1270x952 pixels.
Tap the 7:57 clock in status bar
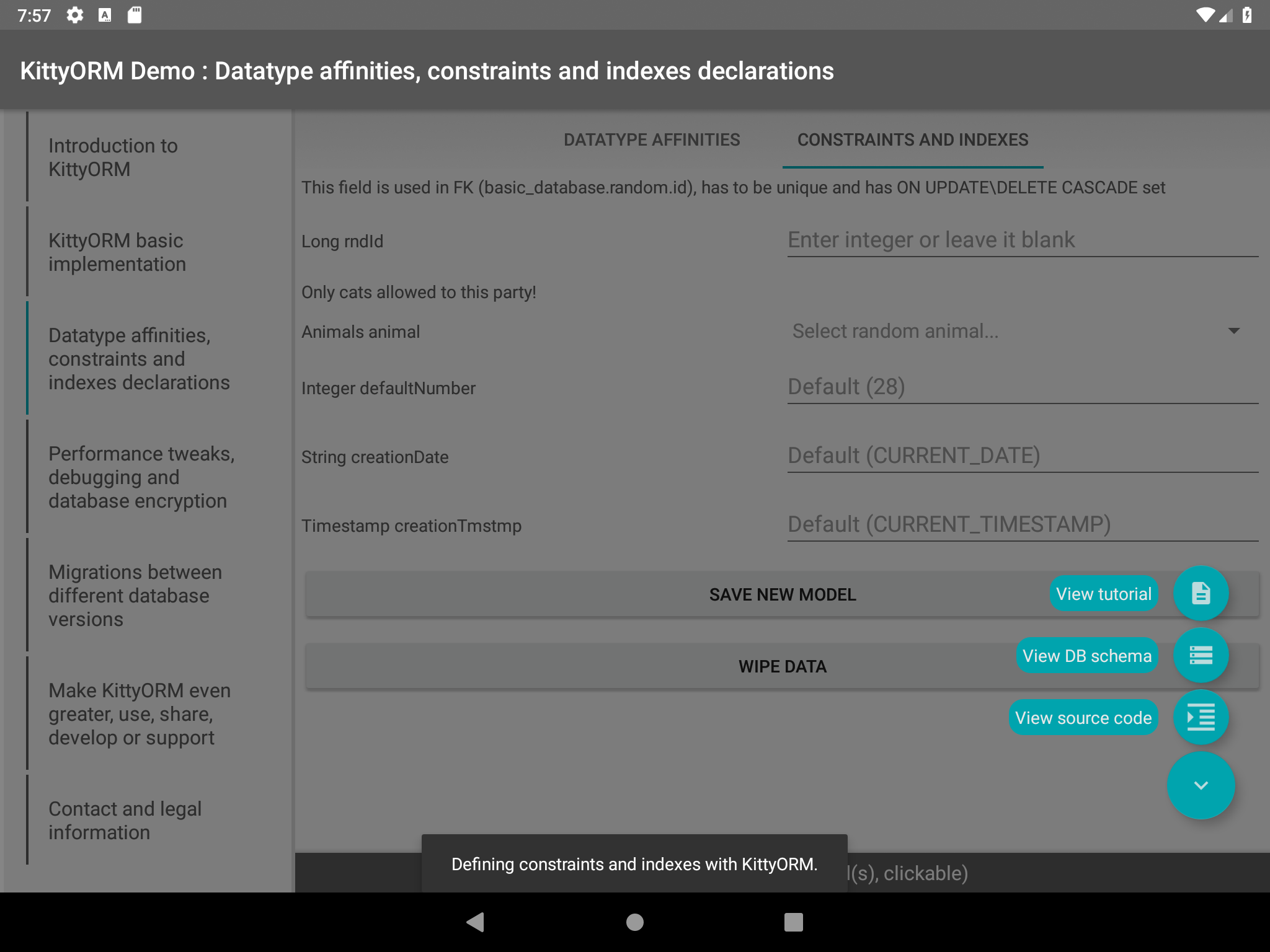34,15
